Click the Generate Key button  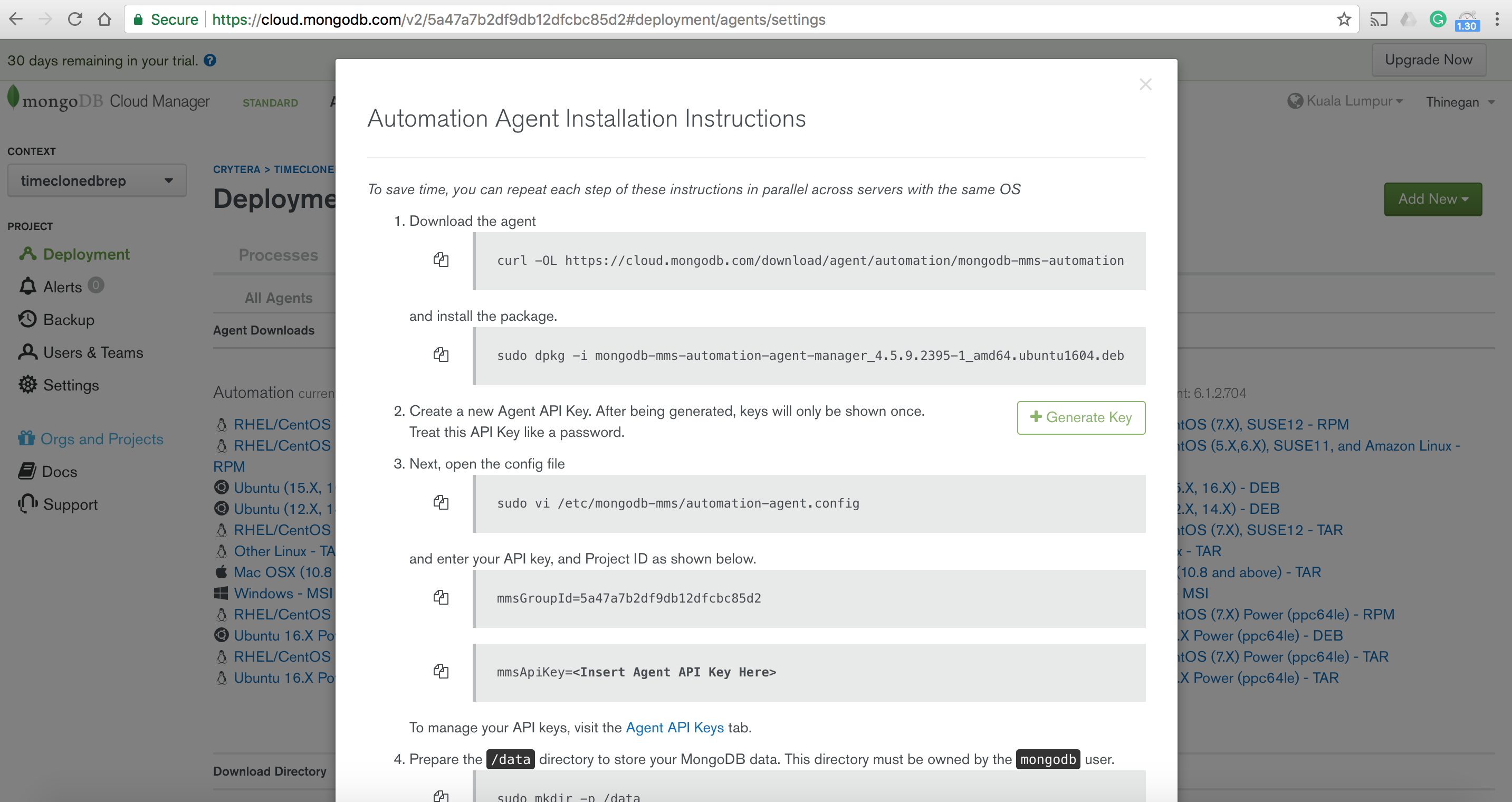[1080, 417]
